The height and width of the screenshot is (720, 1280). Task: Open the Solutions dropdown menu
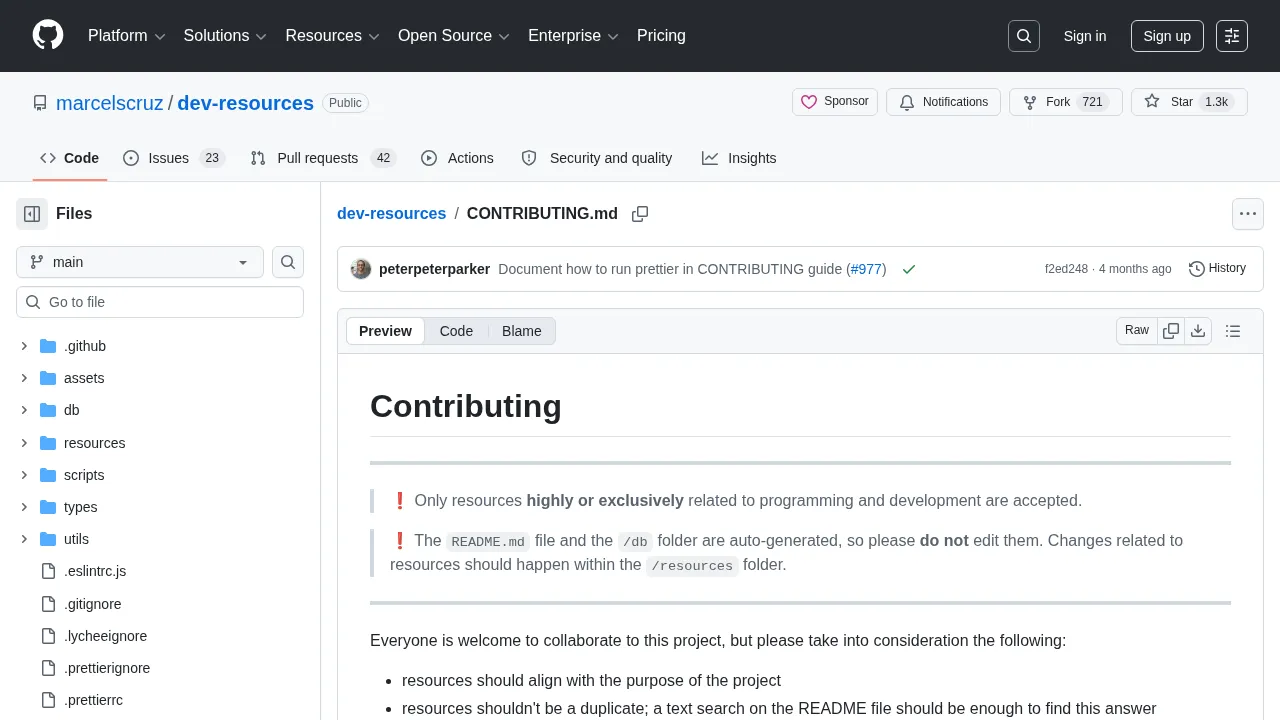tap(225, 36)
